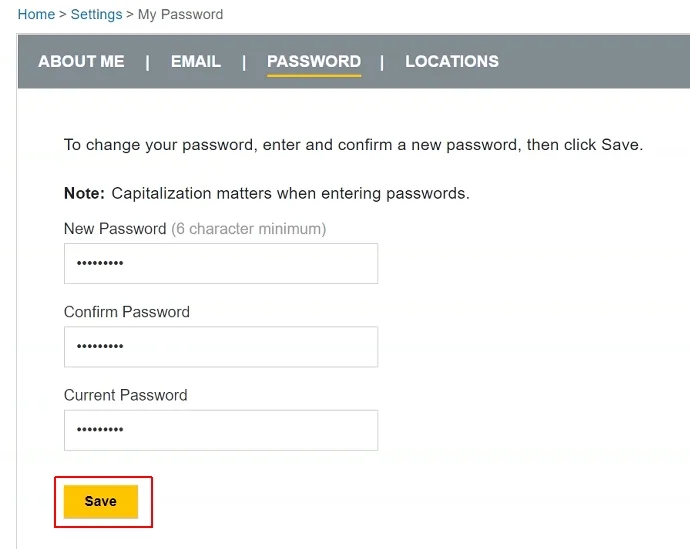Open the About Me tab

pos(81,61)
